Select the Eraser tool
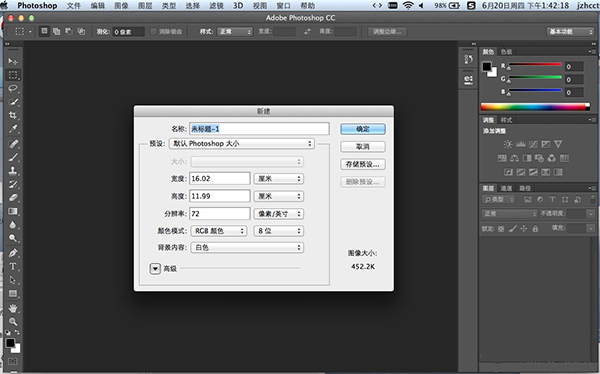This screenshot has width=600, height=374. (x=13, y=198)
